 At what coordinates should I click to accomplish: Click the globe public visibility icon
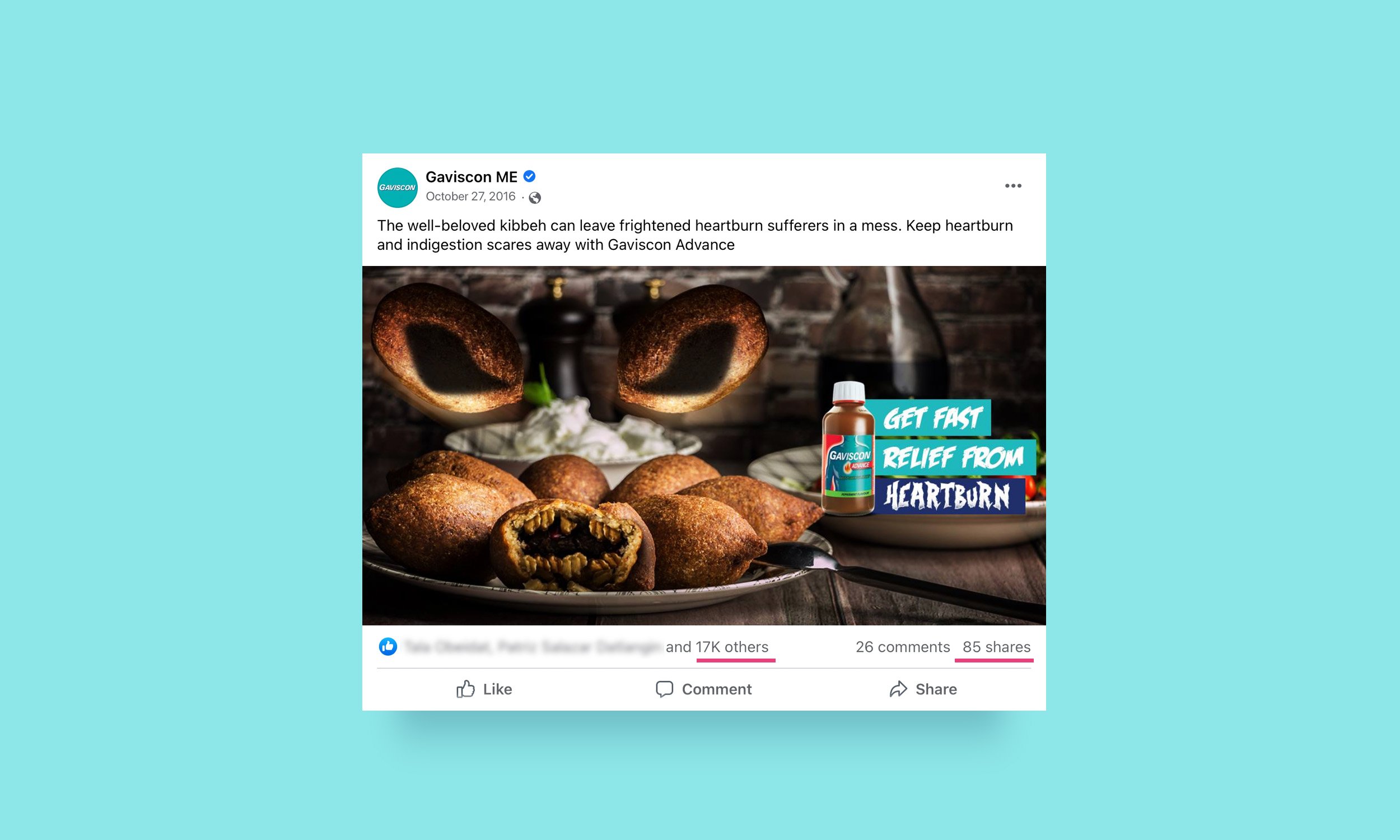(535, 198)
